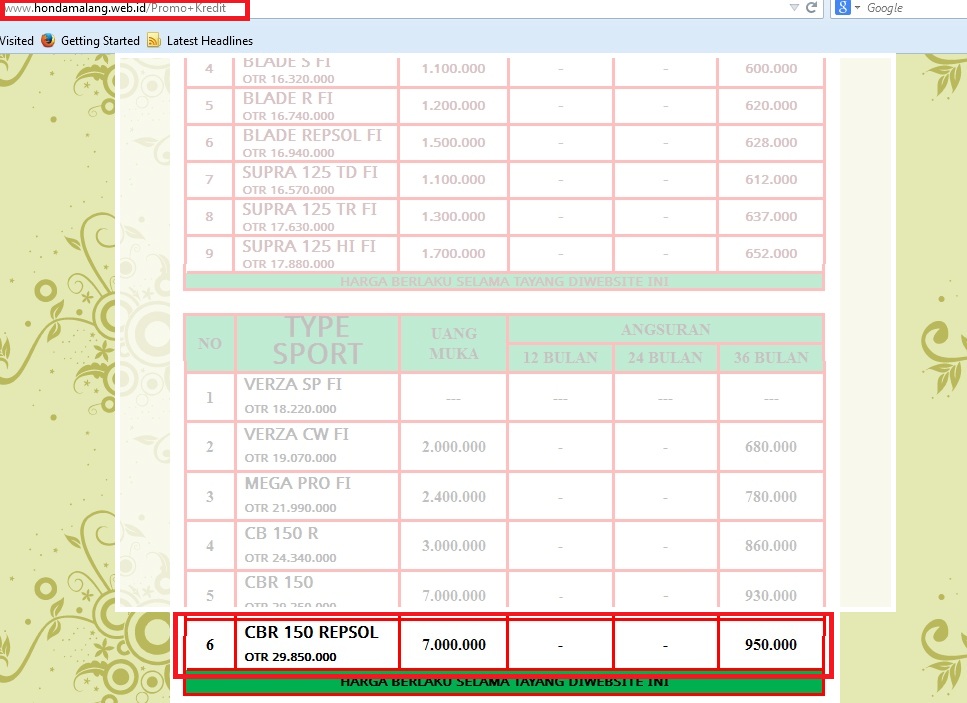Select the CBR 150 REPSOL model name
The height and width of the screenshot is (703, 967).
click(311, 633)
